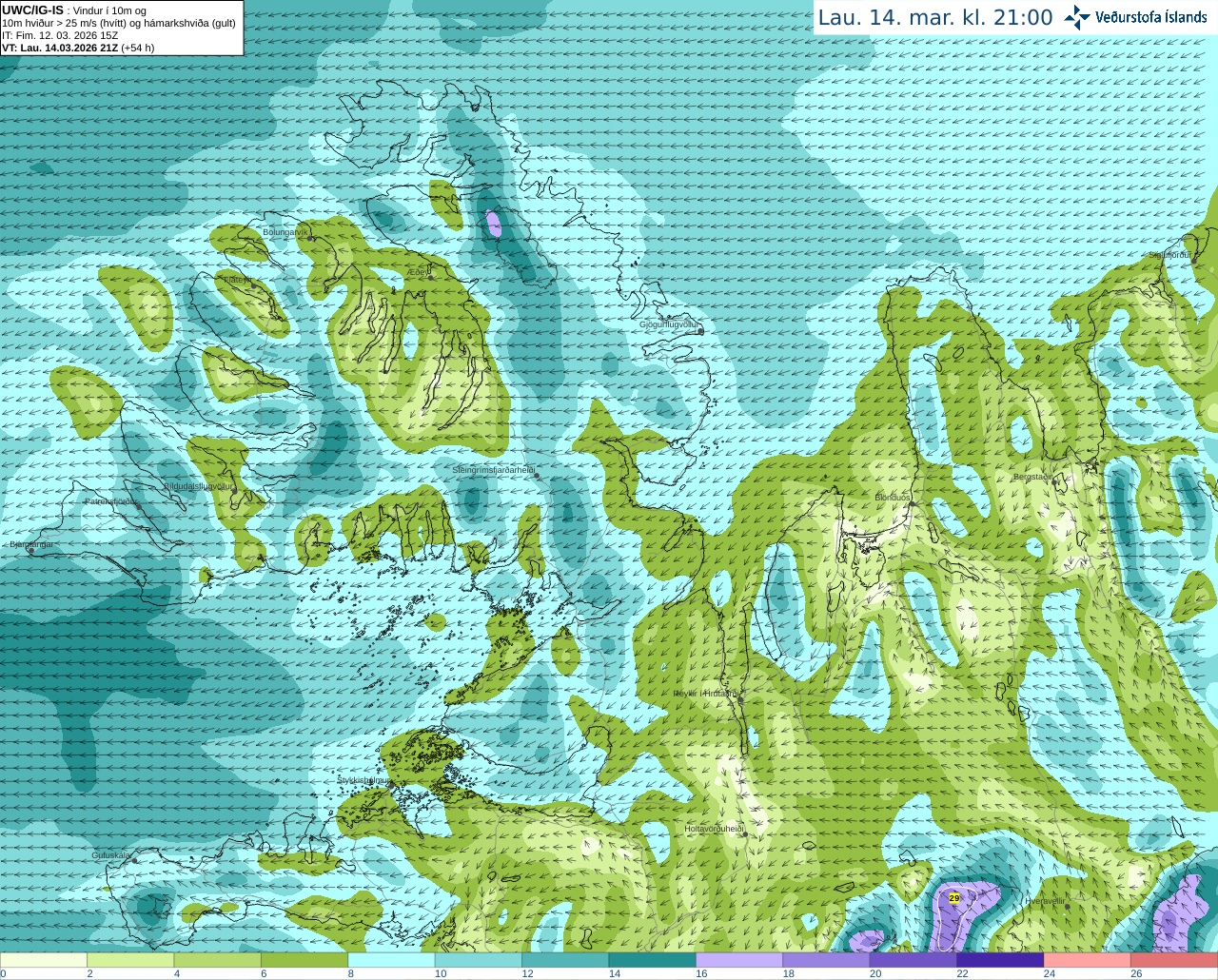The width and height of the screenshot is (1218, 980).
Task: Click the Blönduós station label
Action: [893, 499]
